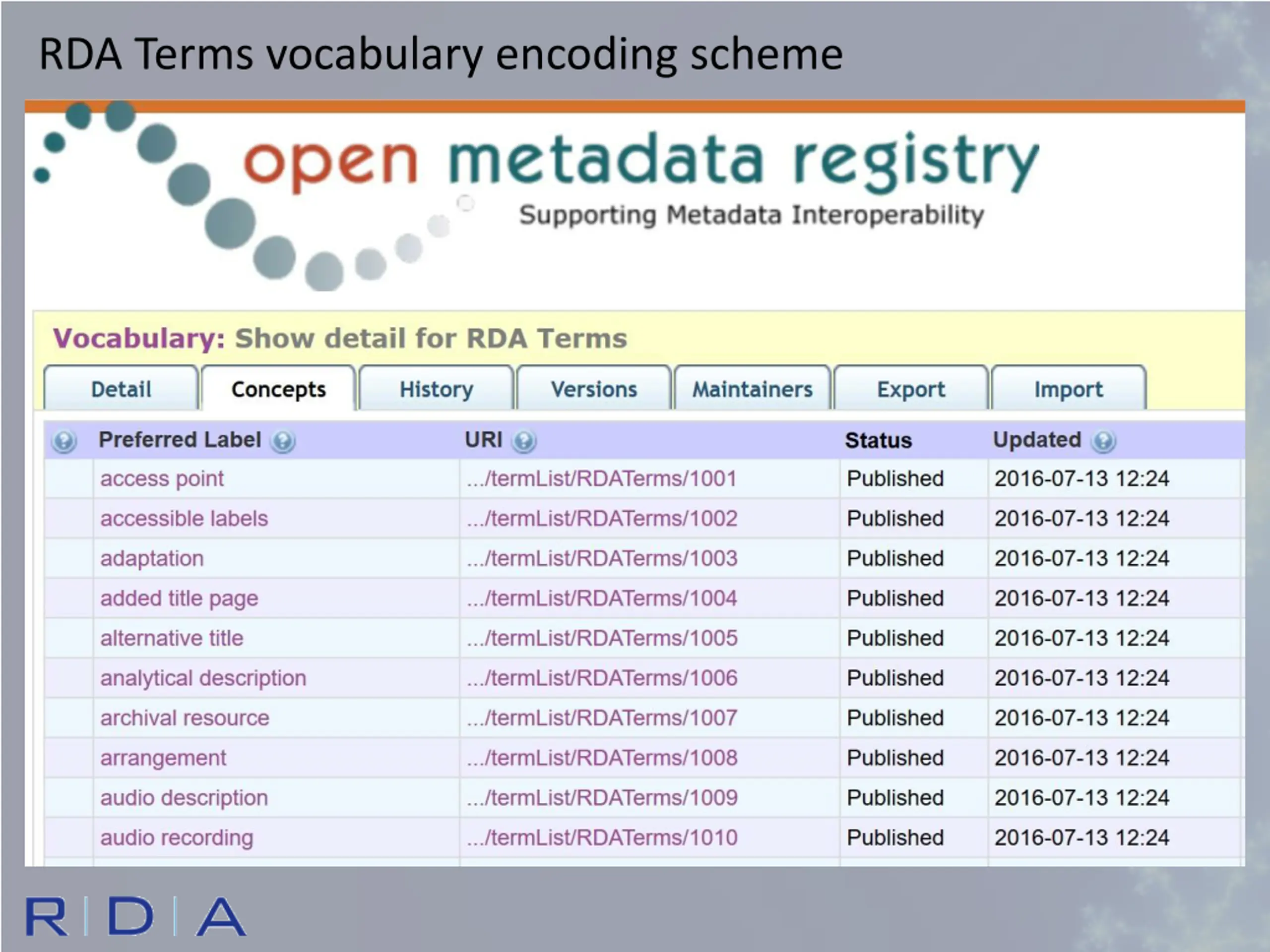Viewport: 1270px width, 952px height.
Task: Follow the URI link ending RDATerms/1010
Action: tap(602, 837)
